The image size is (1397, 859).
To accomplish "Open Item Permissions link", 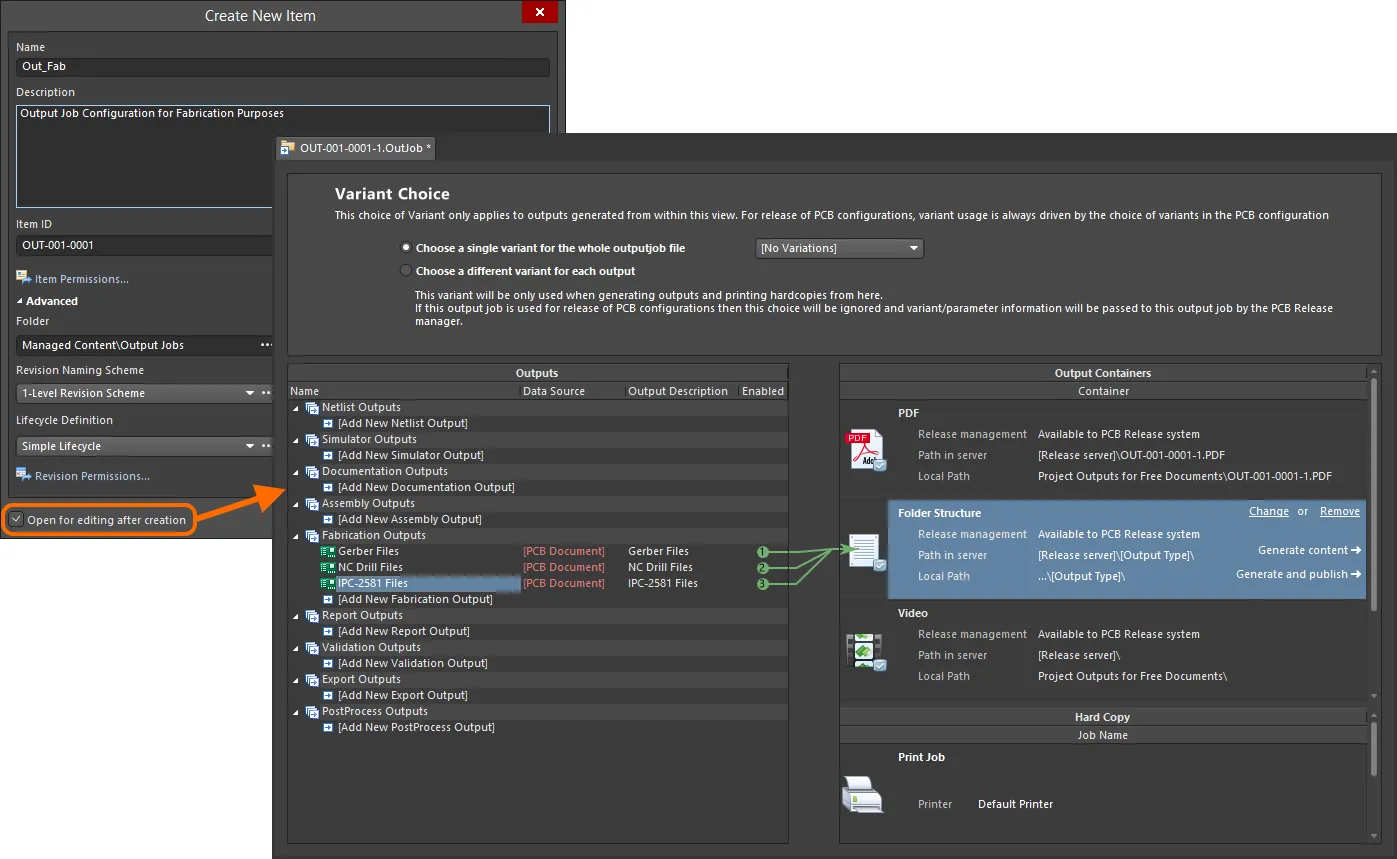I will coord(82,279).
